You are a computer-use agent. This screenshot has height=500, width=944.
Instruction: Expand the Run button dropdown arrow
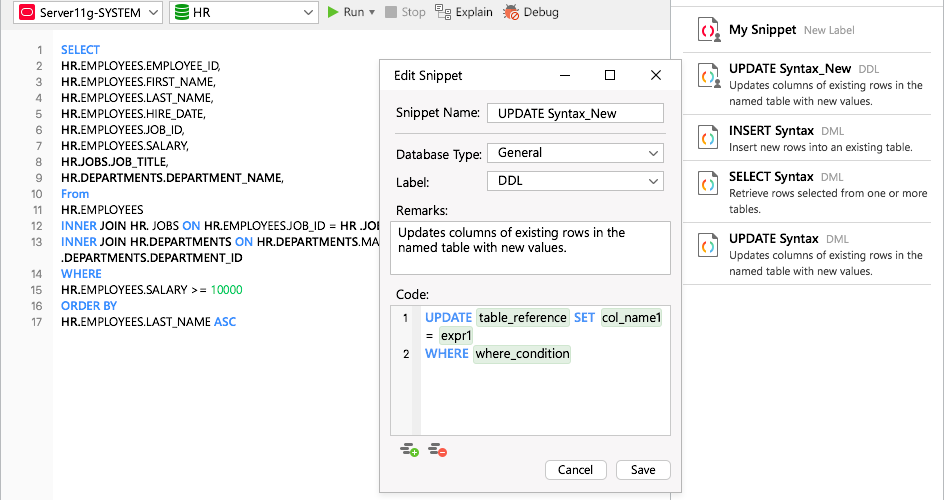pos(372,13)
